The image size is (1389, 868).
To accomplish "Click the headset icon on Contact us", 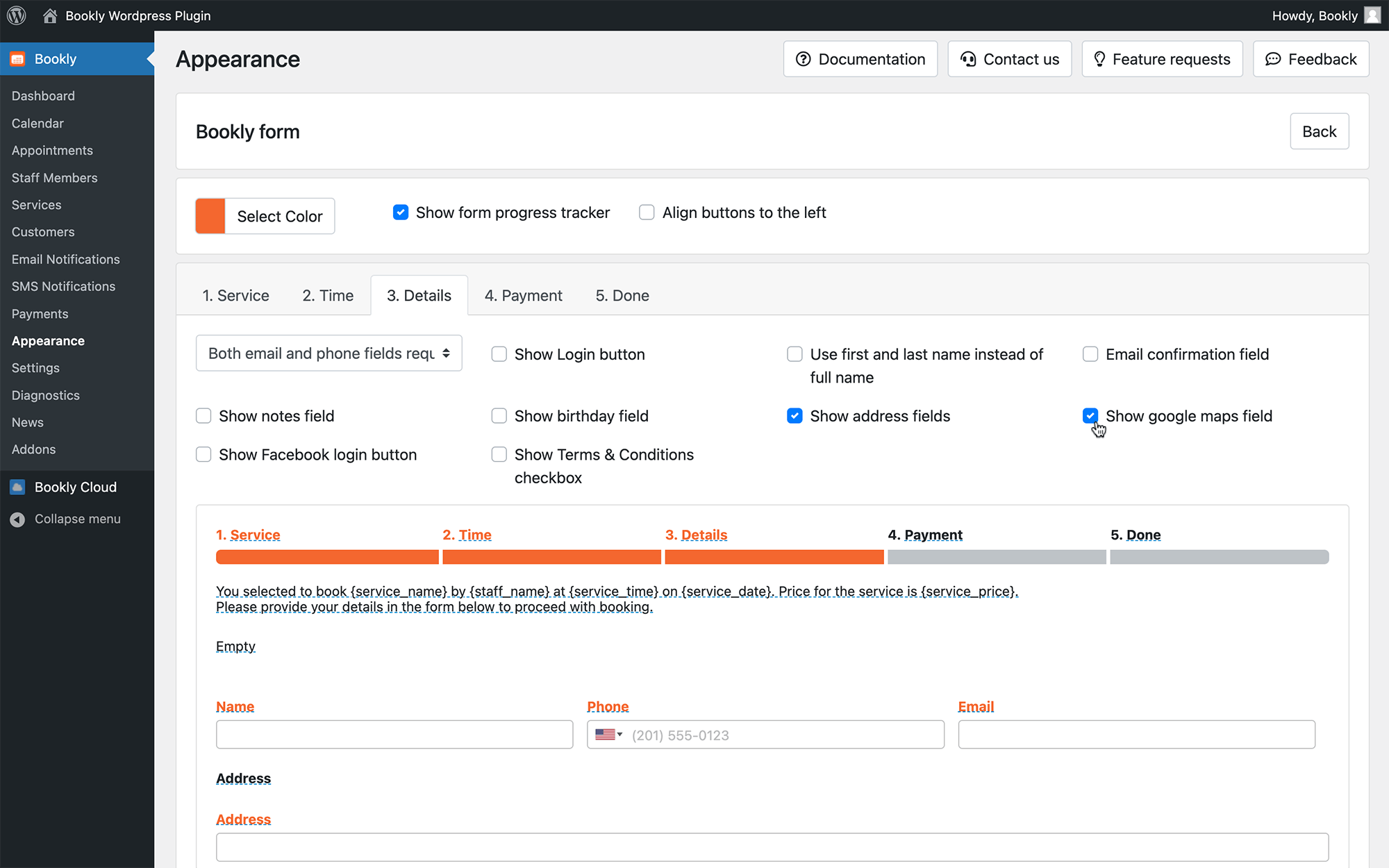I will [x=968, y=59].
